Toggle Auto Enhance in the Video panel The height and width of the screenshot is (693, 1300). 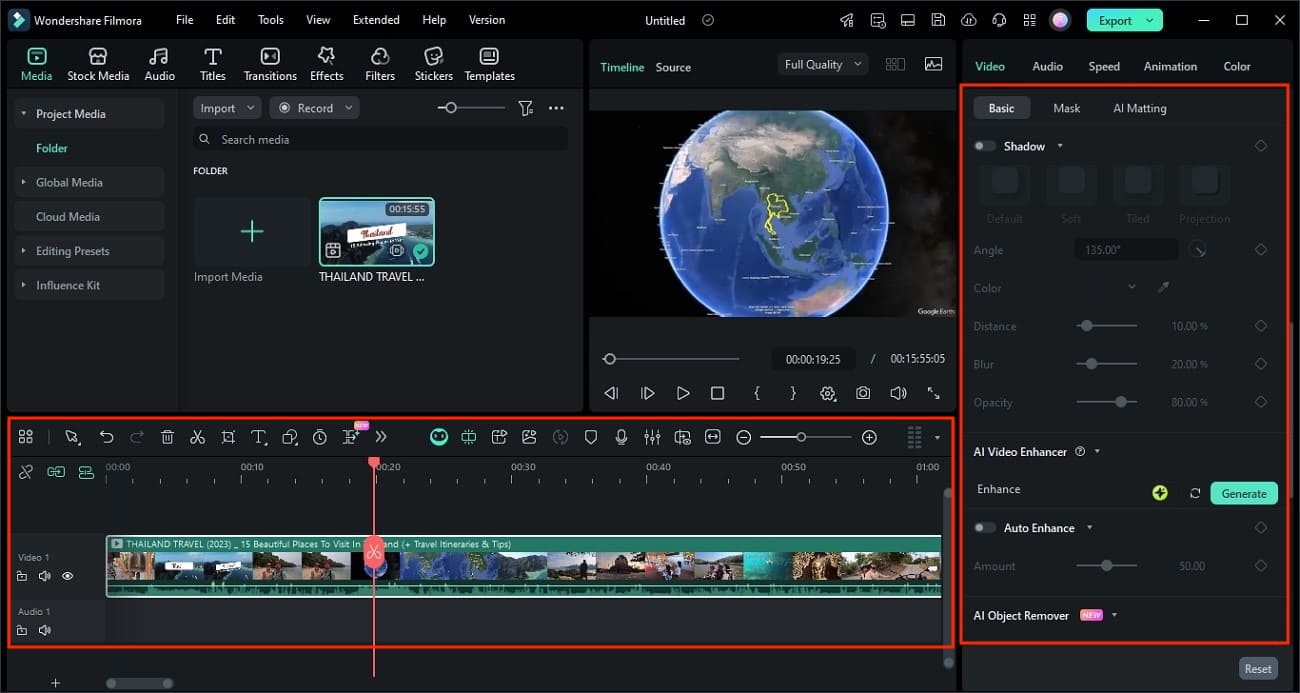(983, 527)
